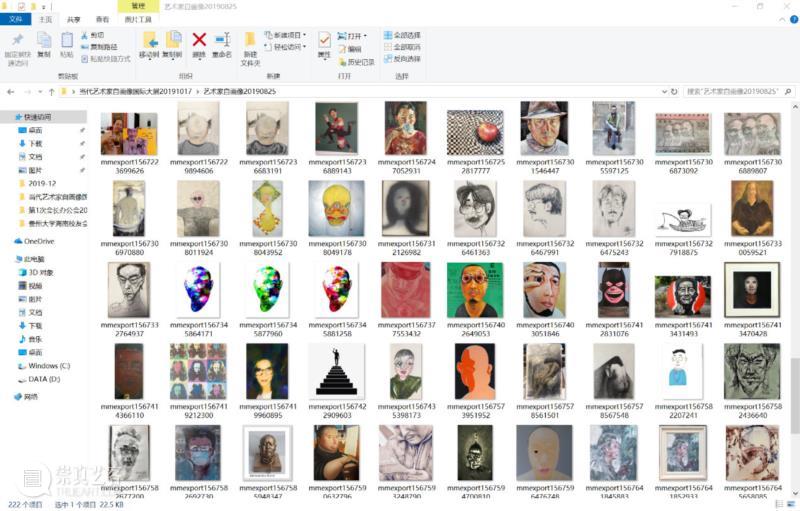This screenshot has width=800, height=511.
Task: Open History (历史记录) in ribbon
Action: point(357,62)
